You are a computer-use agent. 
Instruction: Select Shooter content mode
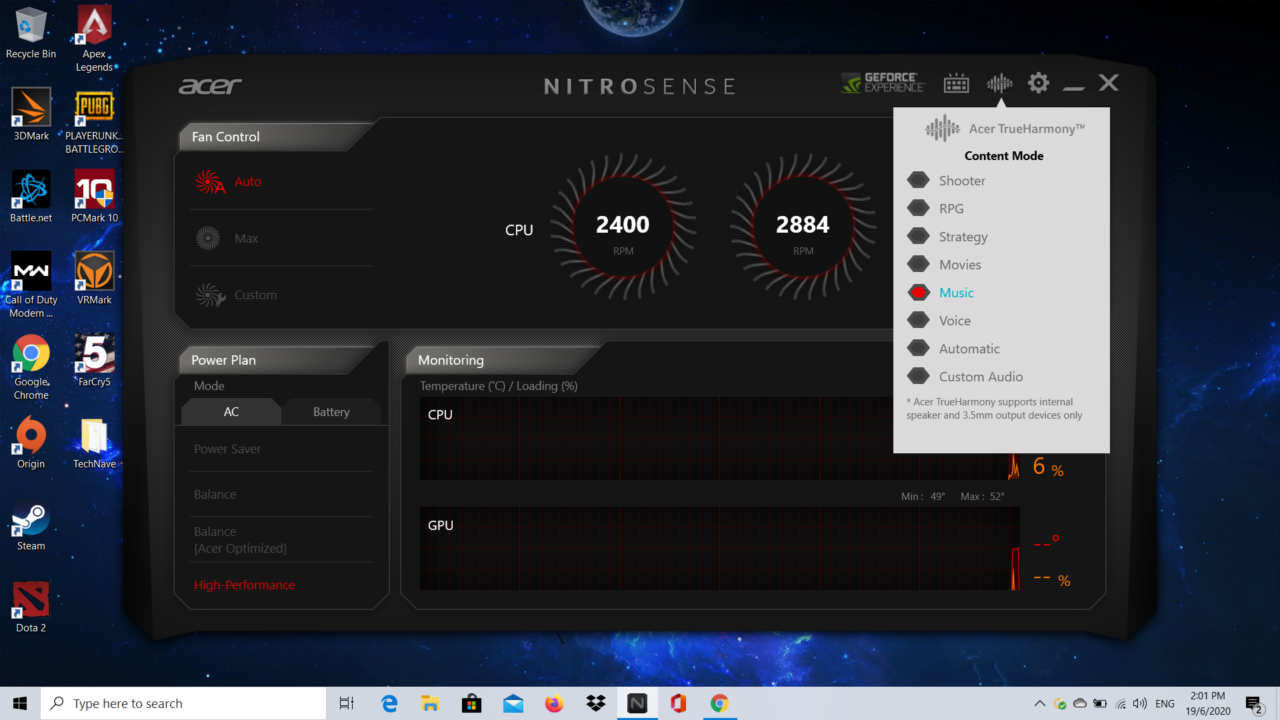(x=961, y=181)
